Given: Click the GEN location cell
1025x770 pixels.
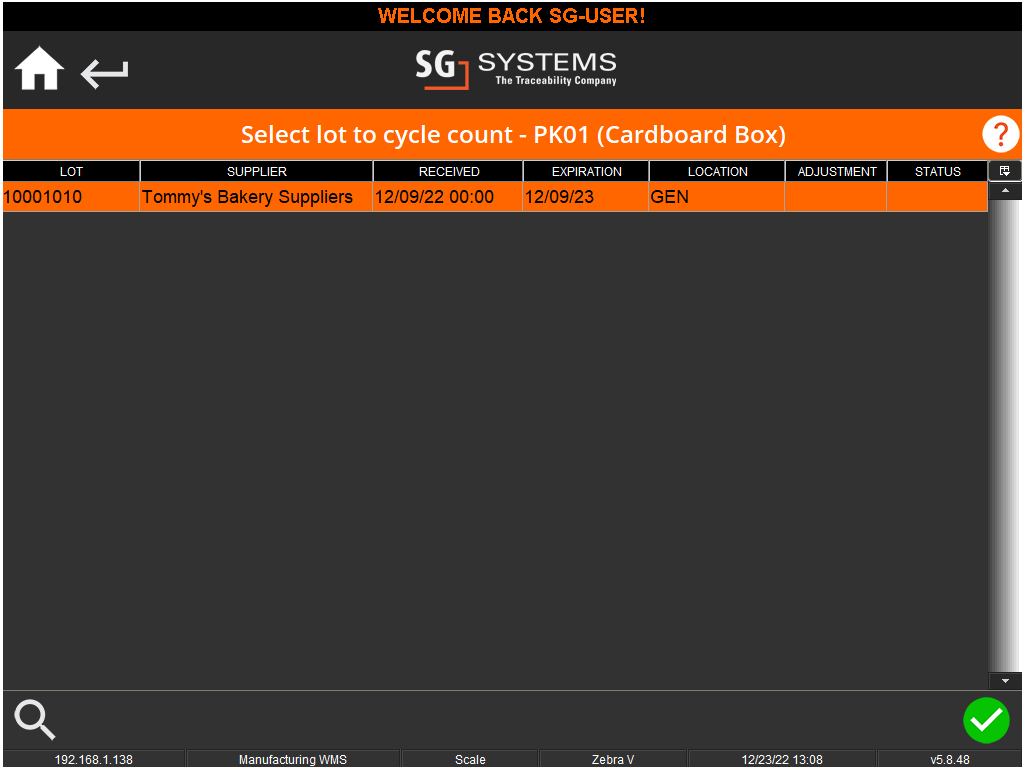Looking at the screenshot, I should [716, 197].
